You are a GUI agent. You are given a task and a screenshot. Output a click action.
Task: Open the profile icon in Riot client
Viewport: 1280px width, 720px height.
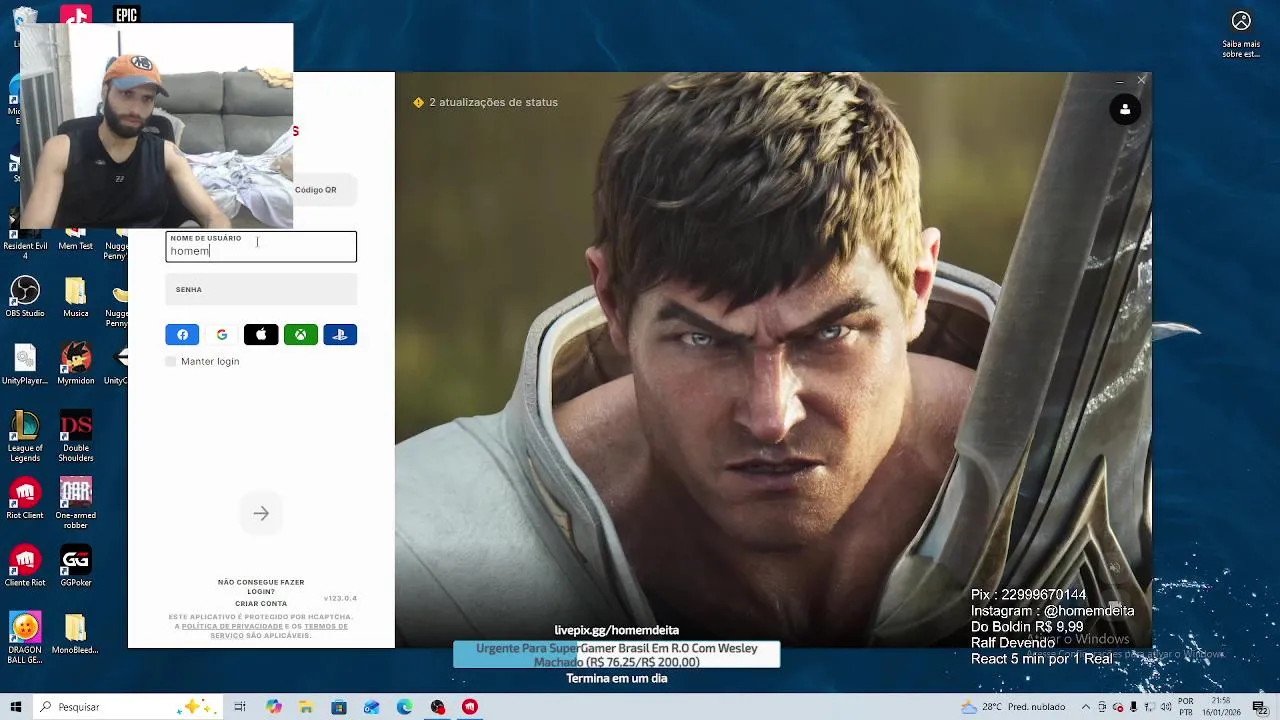point(1125,110)
